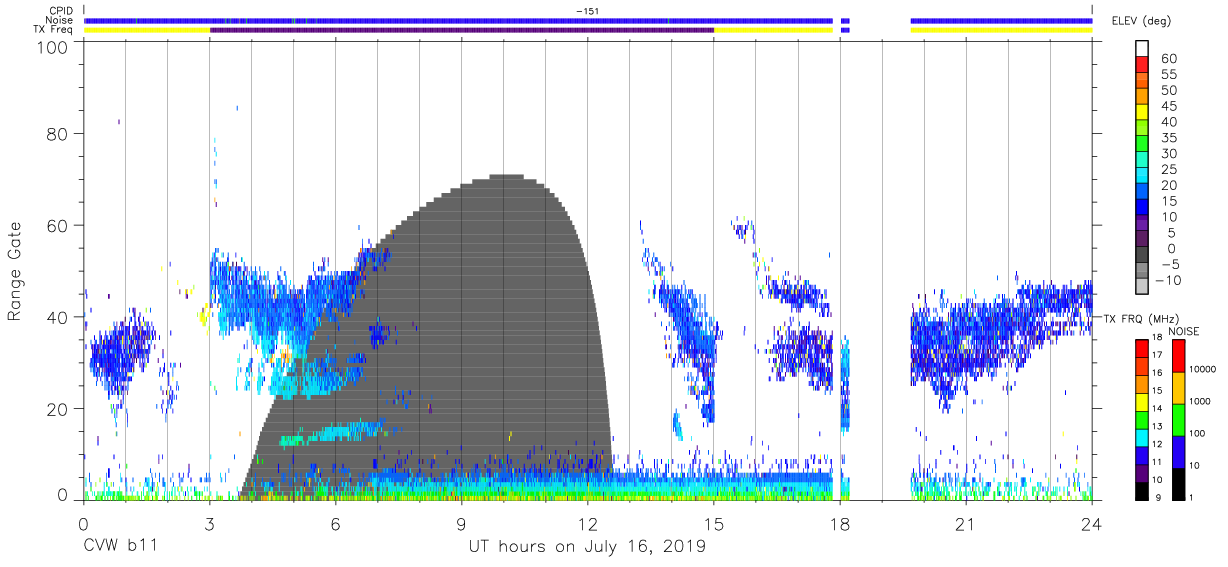This screenshot has width=1228, height=567.
Task: Click the range gate tick label '40'
Action: [58, 317]
